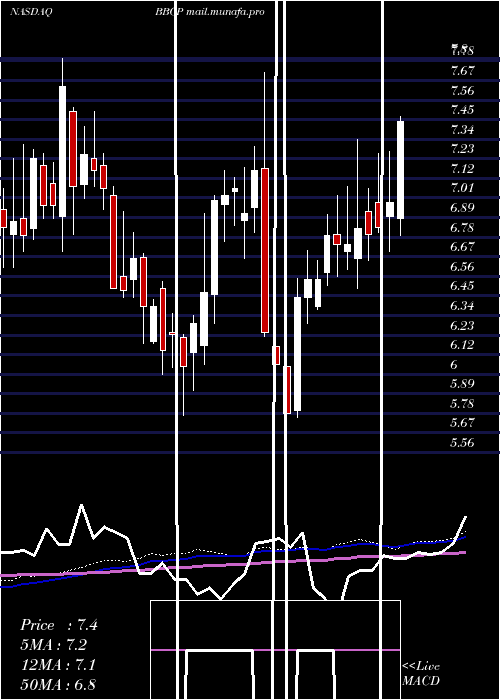Click the 6.34 axis label
Image resolution: width=500 pixels, height=700 pixels.
coord(462,305)
